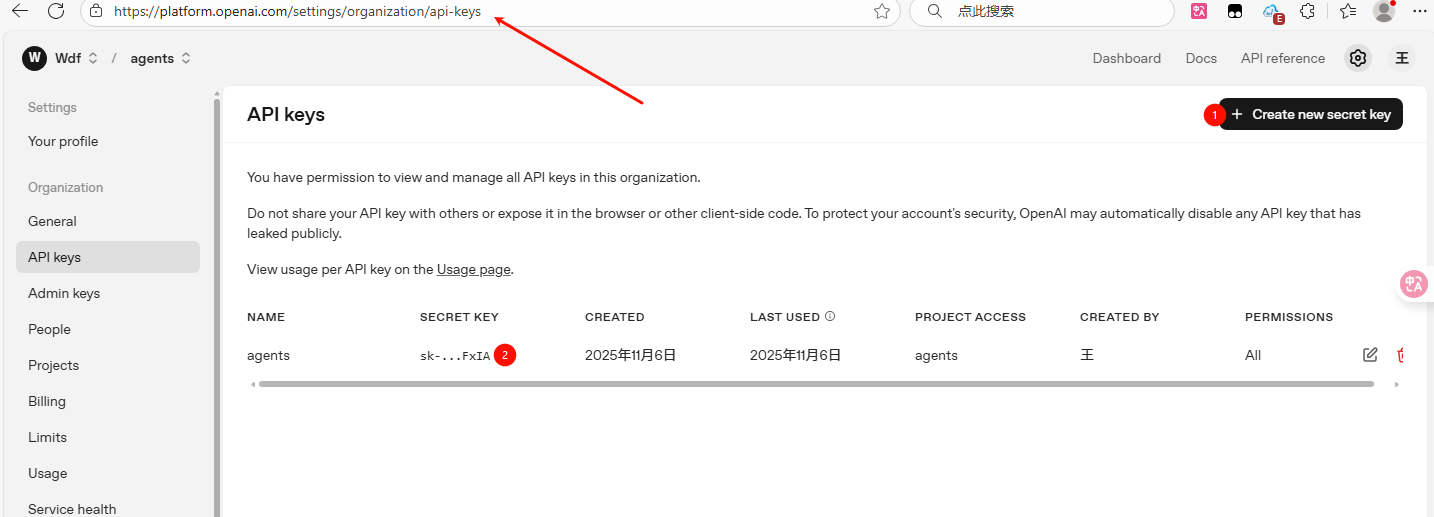The width and height of the screenshot is (1434, 517).
Task: Reload the page with refresh icon
Action: [x=56, y=11]
